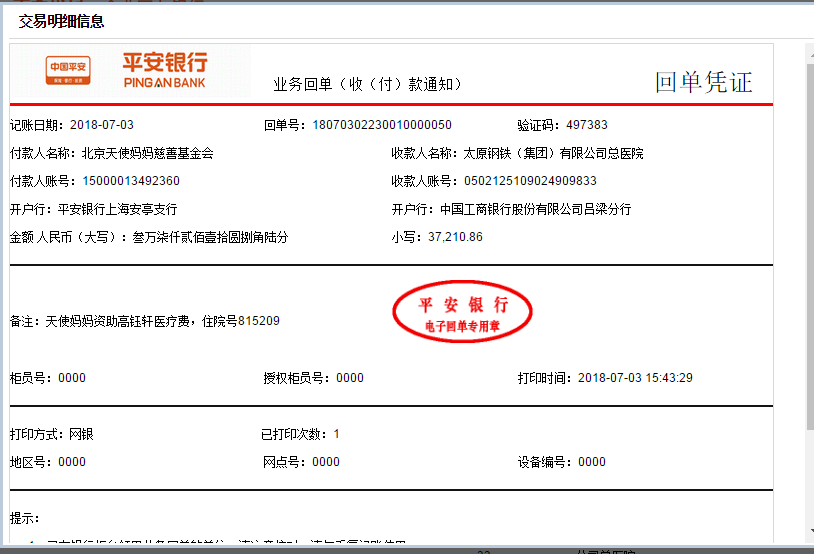
Task: Click the 备注 remark text
Action: pos(145,321)
